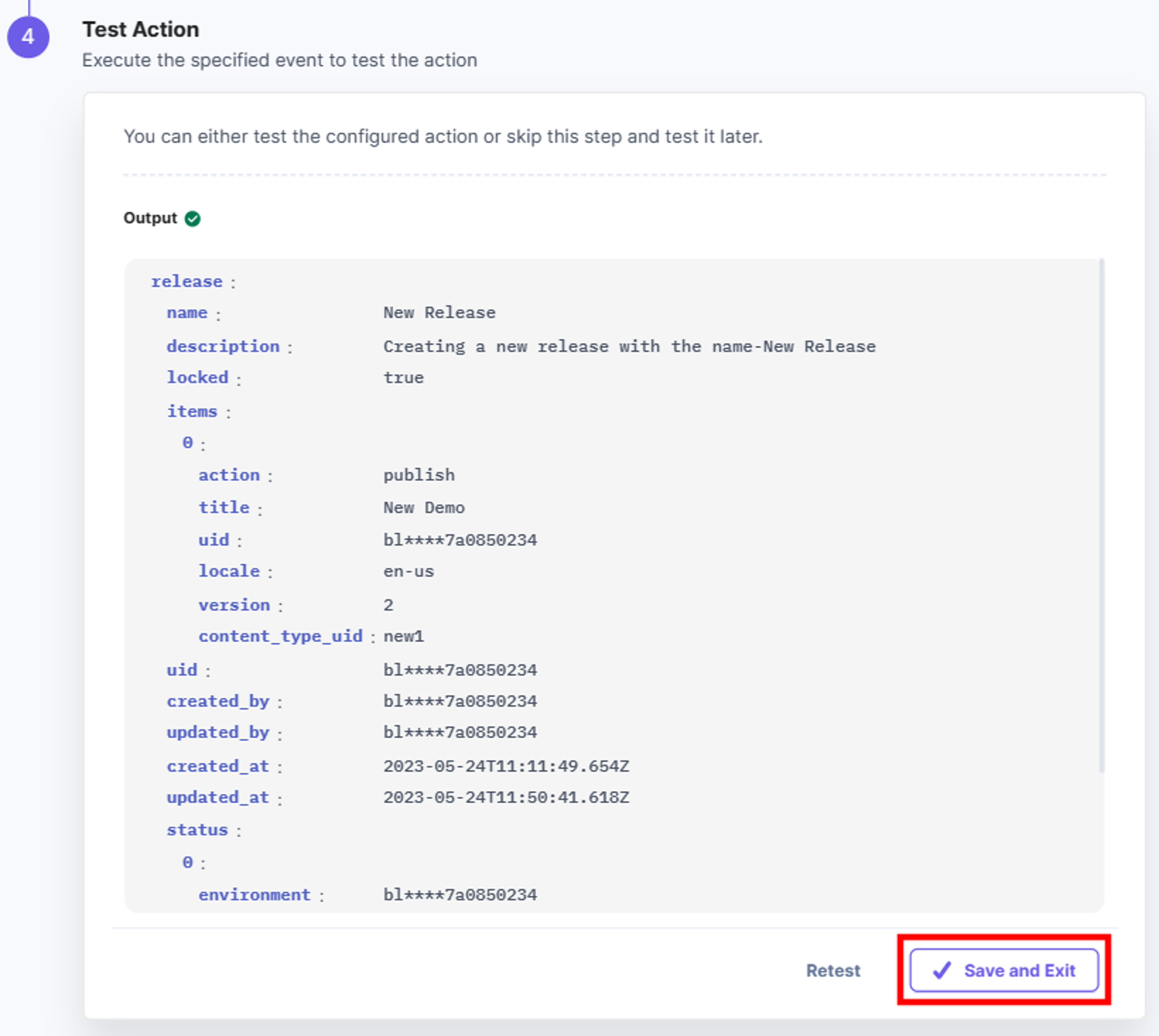Select the value 'publish'
The image size is (1159, 1036).
point(419,475)
